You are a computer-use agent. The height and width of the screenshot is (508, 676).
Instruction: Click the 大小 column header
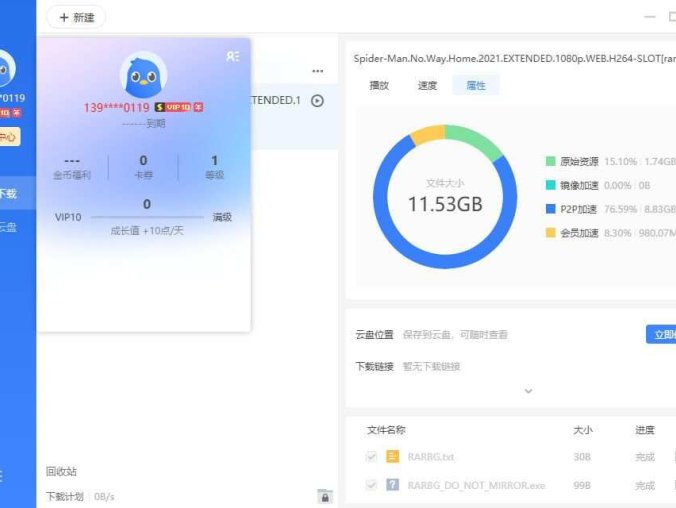[582, 430]
